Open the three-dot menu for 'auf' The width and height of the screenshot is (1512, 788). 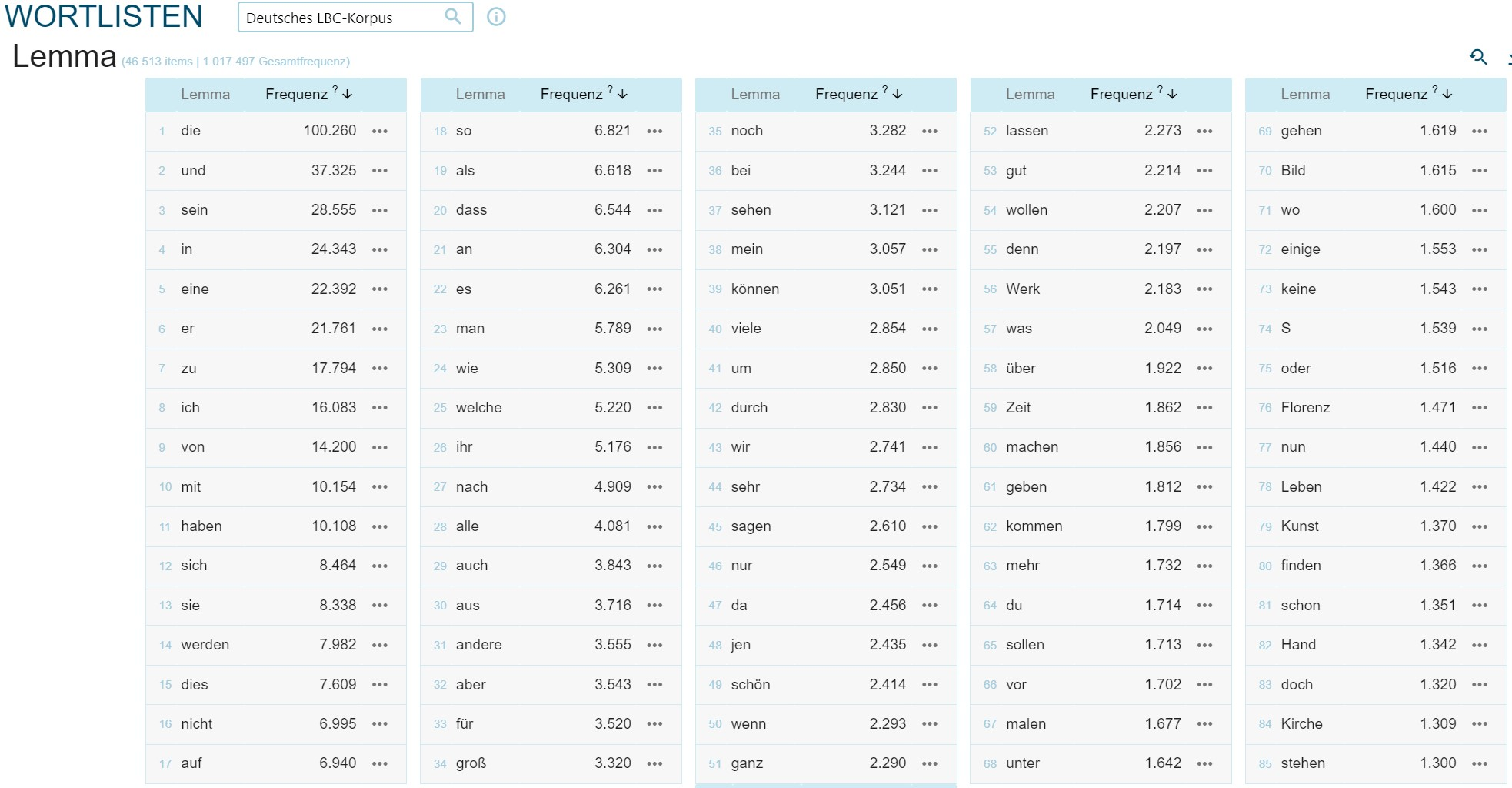(x=380, y=763)
